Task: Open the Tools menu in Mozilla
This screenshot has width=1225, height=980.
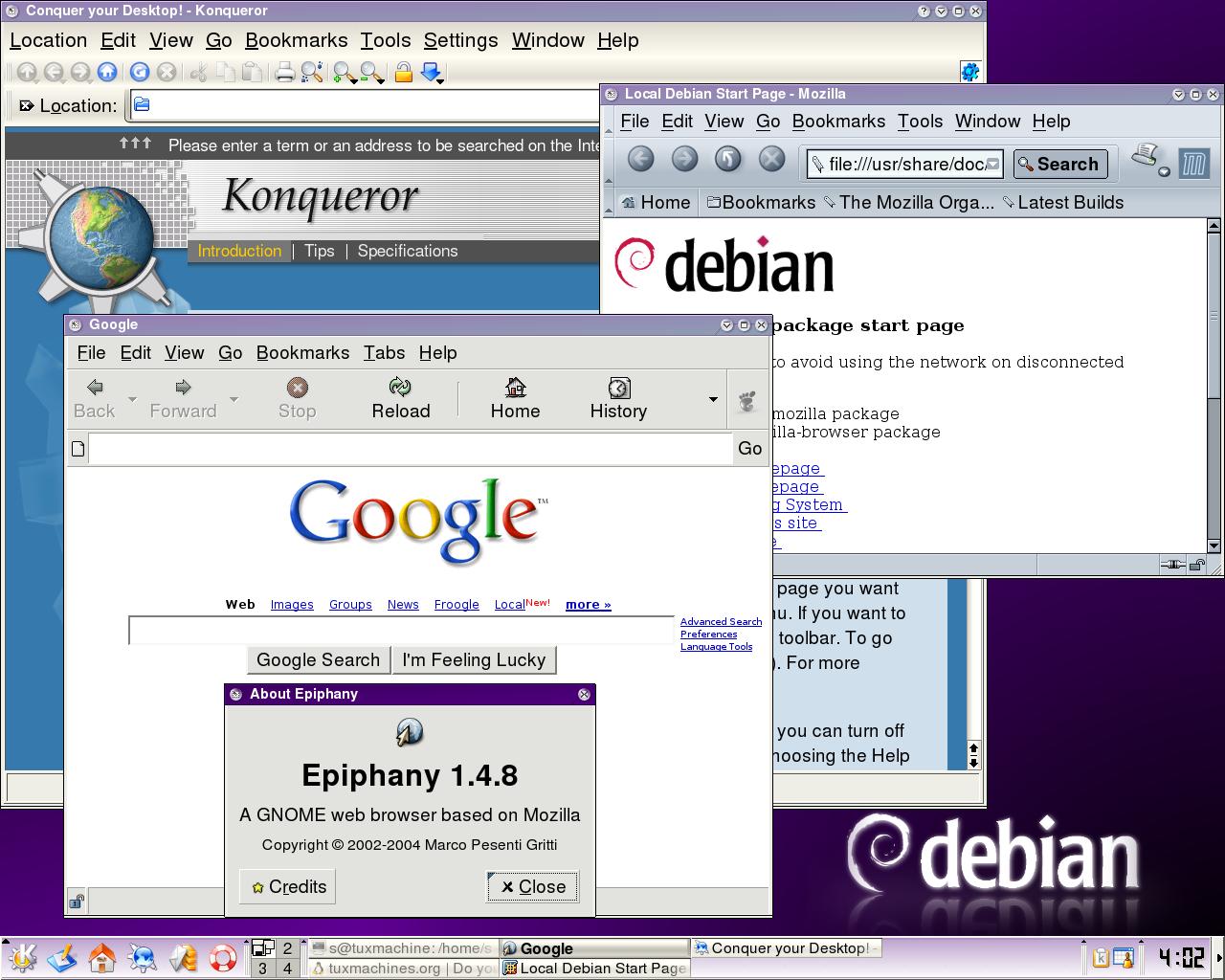Action: tap(920, 122)
